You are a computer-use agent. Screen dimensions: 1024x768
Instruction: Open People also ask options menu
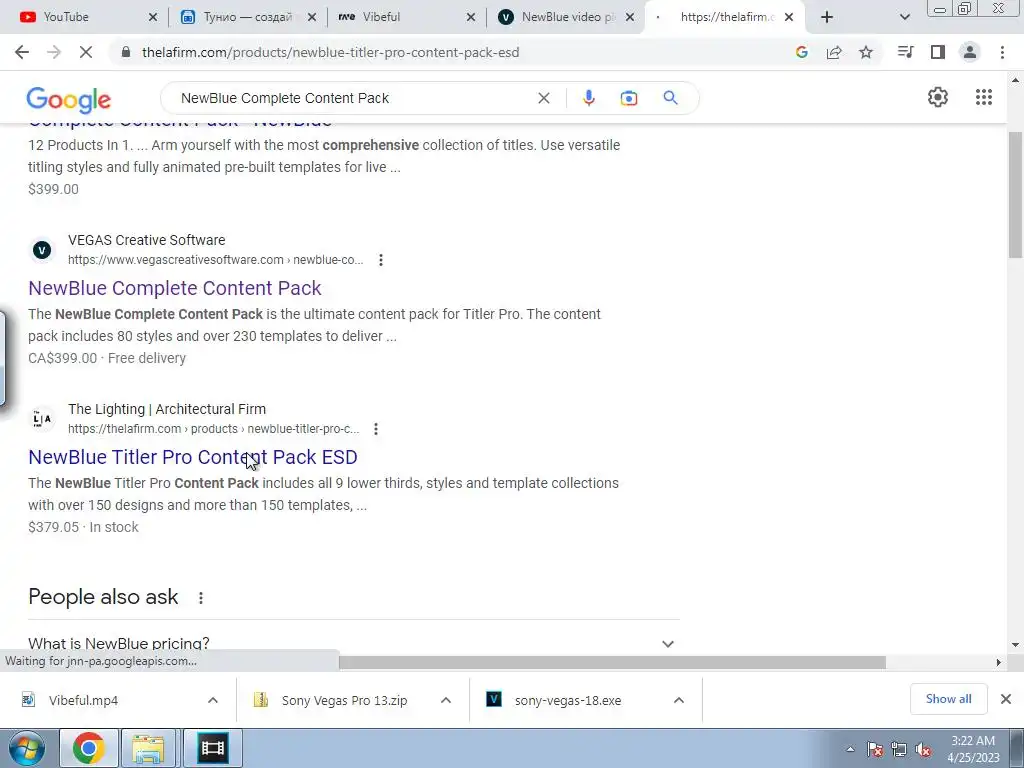point(200,598)
